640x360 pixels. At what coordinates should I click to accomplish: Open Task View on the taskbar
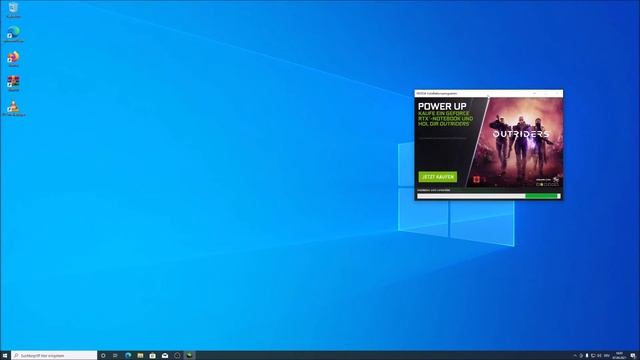click(115, 356)
